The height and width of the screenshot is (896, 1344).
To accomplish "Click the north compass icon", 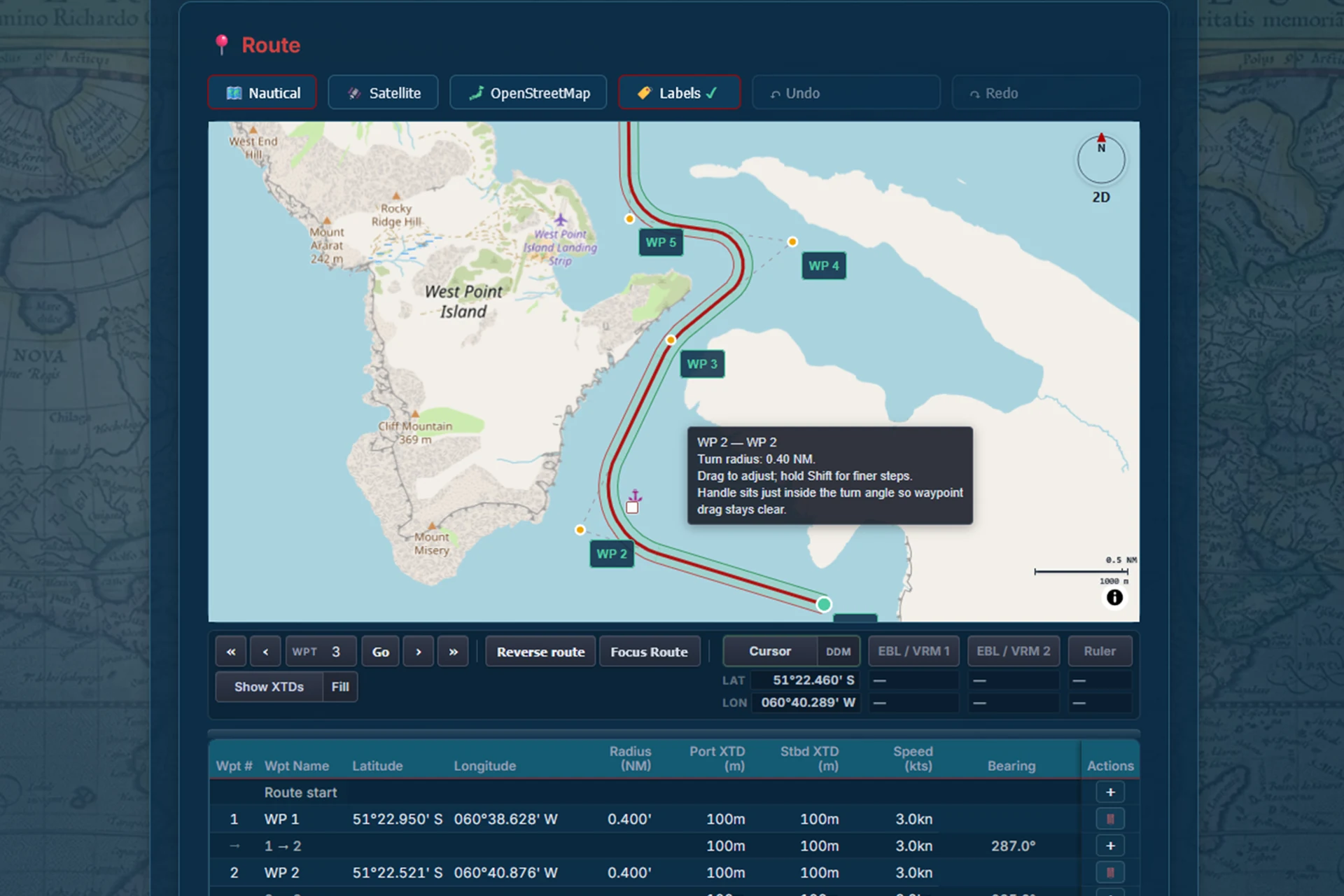I will click(x=1101, y=159).
